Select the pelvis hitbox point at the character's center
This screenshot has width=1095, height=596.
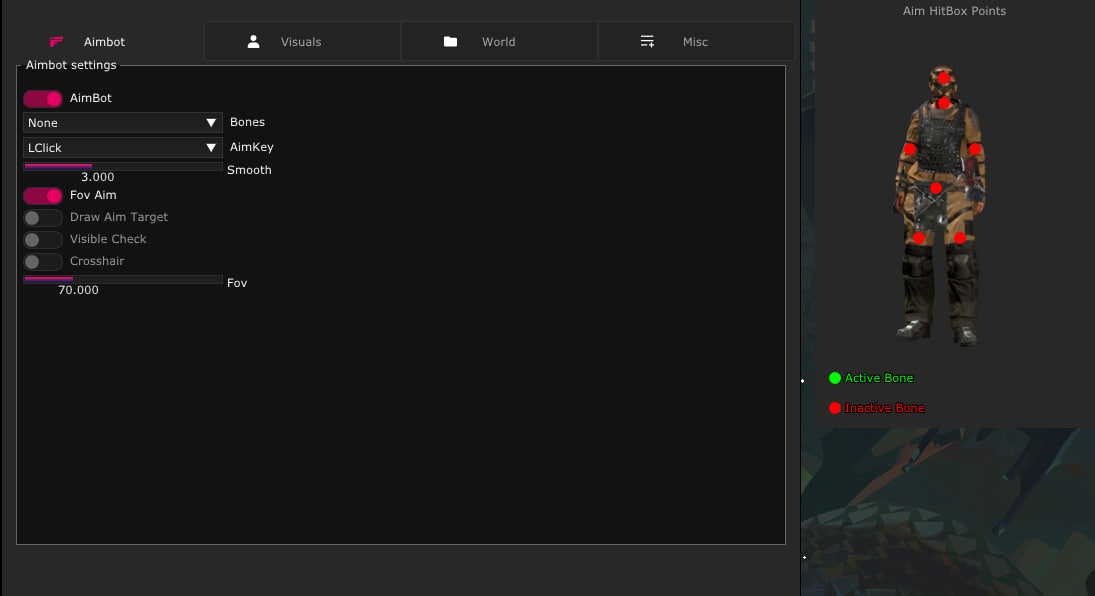point(936,188)
